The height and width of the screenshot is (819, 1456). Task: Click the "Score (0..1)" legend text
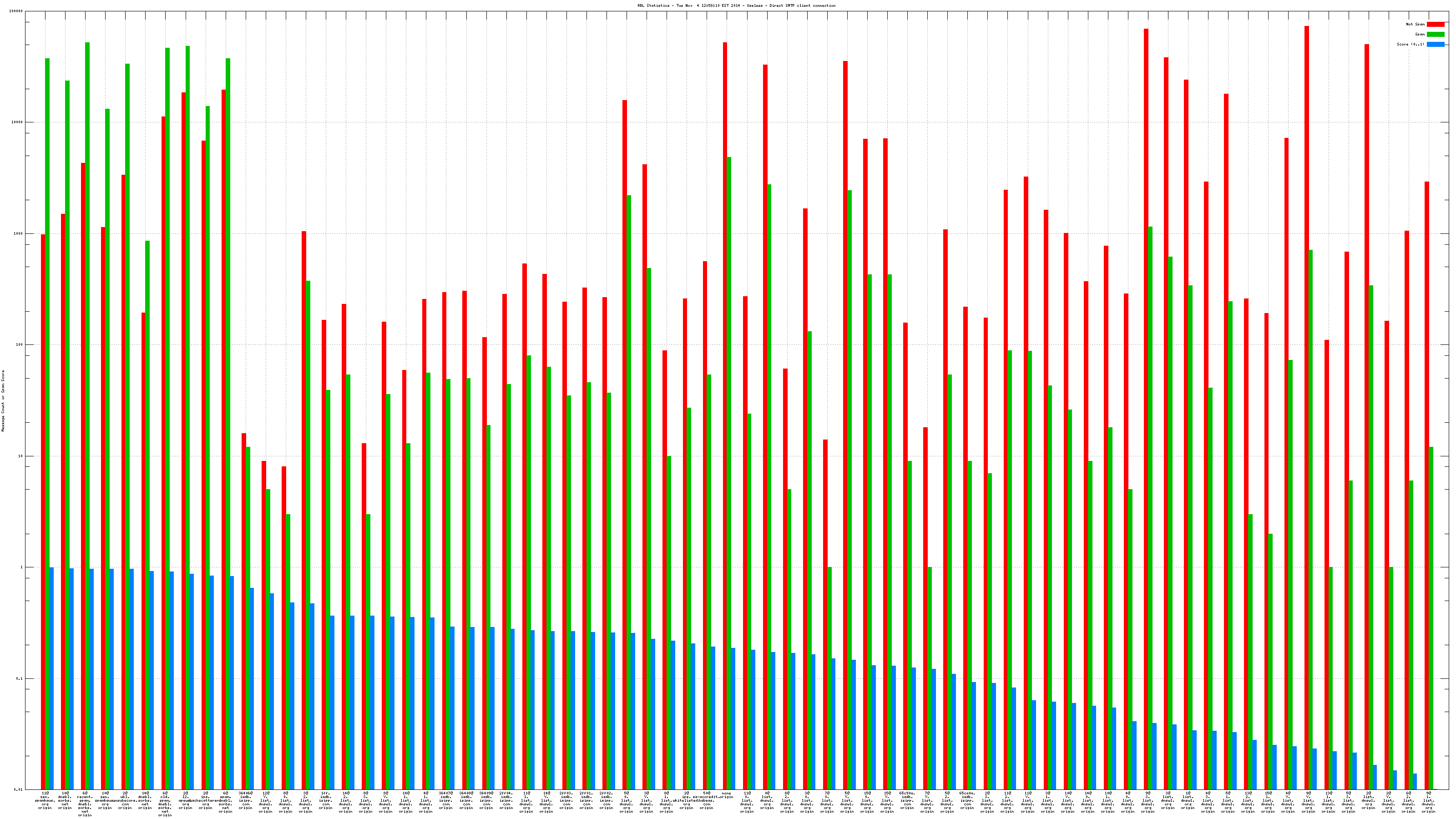[x=1410, y=44]
